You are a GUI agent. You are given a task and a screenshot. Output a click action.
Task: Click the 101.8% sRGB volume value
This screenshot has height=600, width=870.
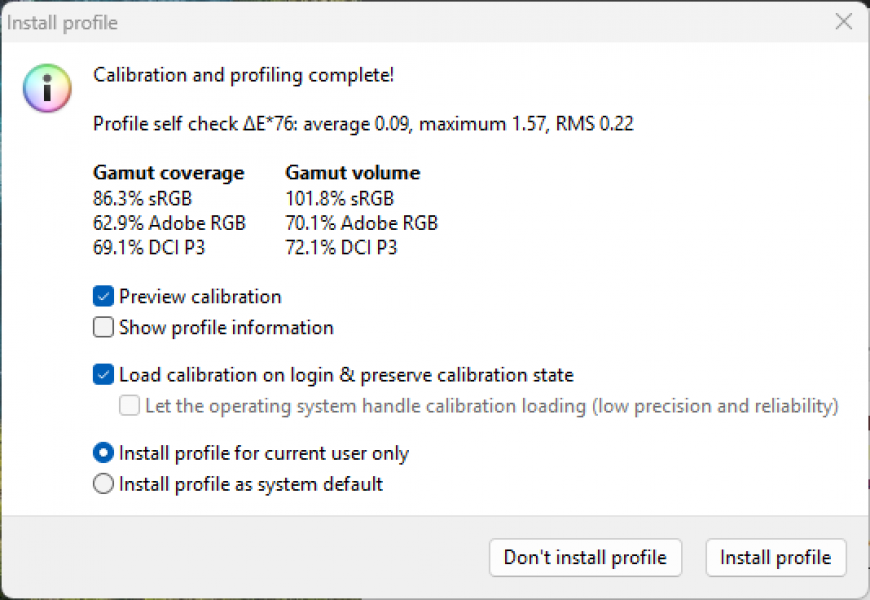[339, 198]
